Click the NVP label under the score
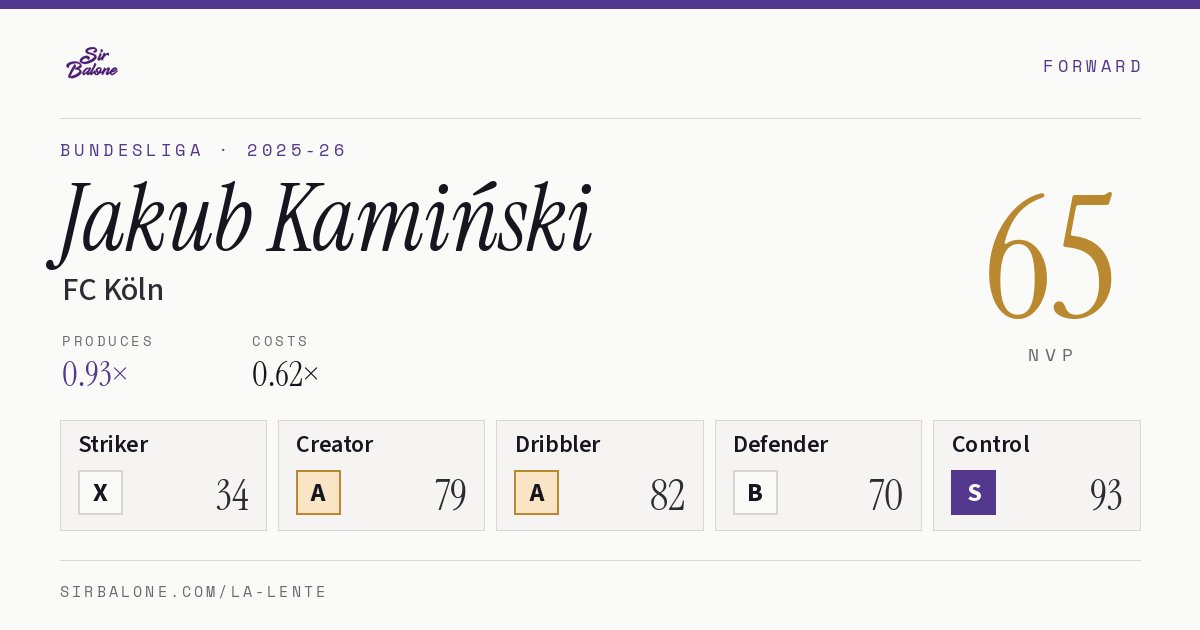1200x630 pixels. pos(1051,355)
